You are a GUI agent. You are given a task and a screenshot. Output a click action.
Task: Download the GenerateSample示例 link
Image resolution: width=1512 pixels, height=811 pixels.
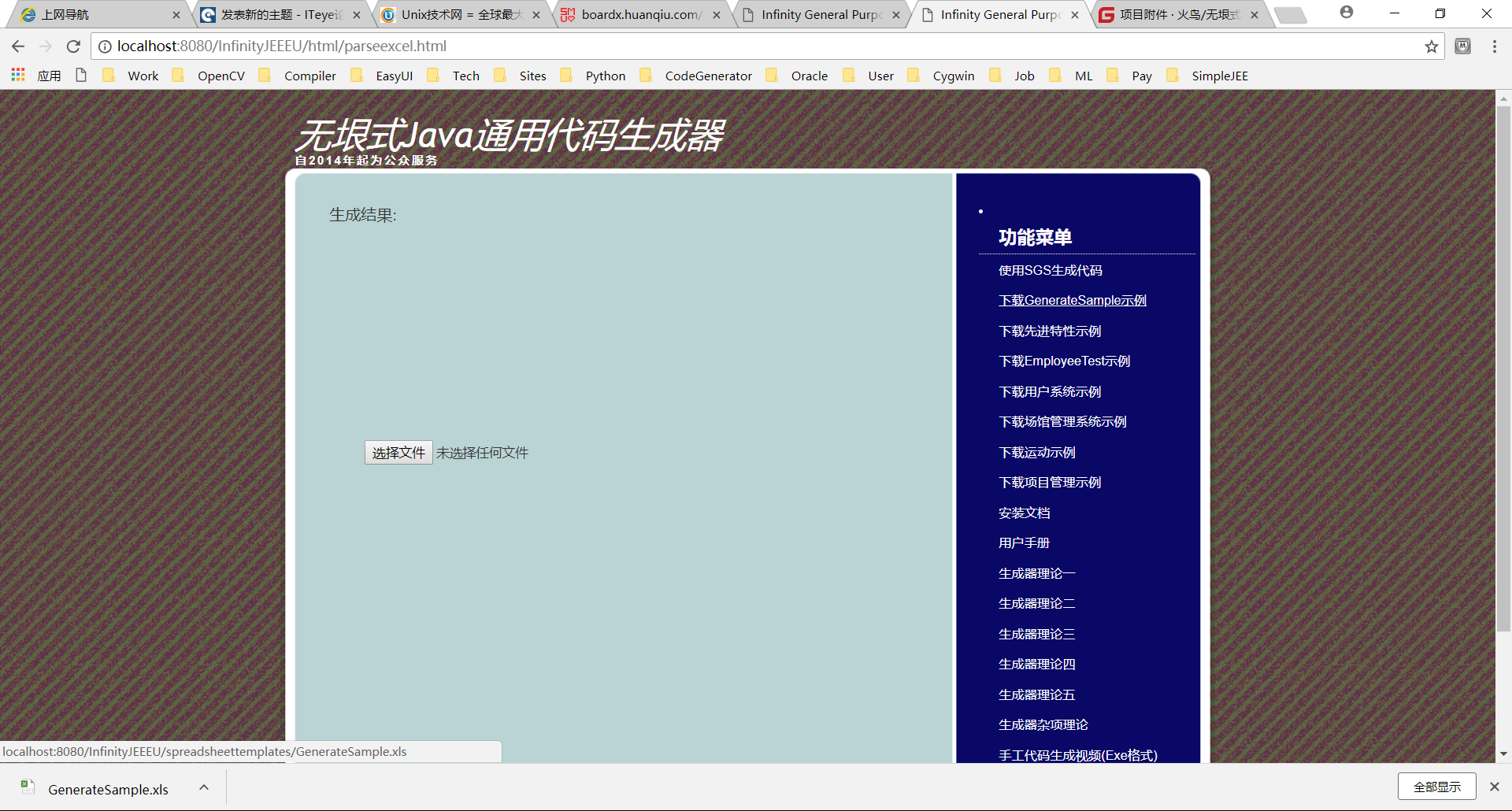tap(1072, 300)
